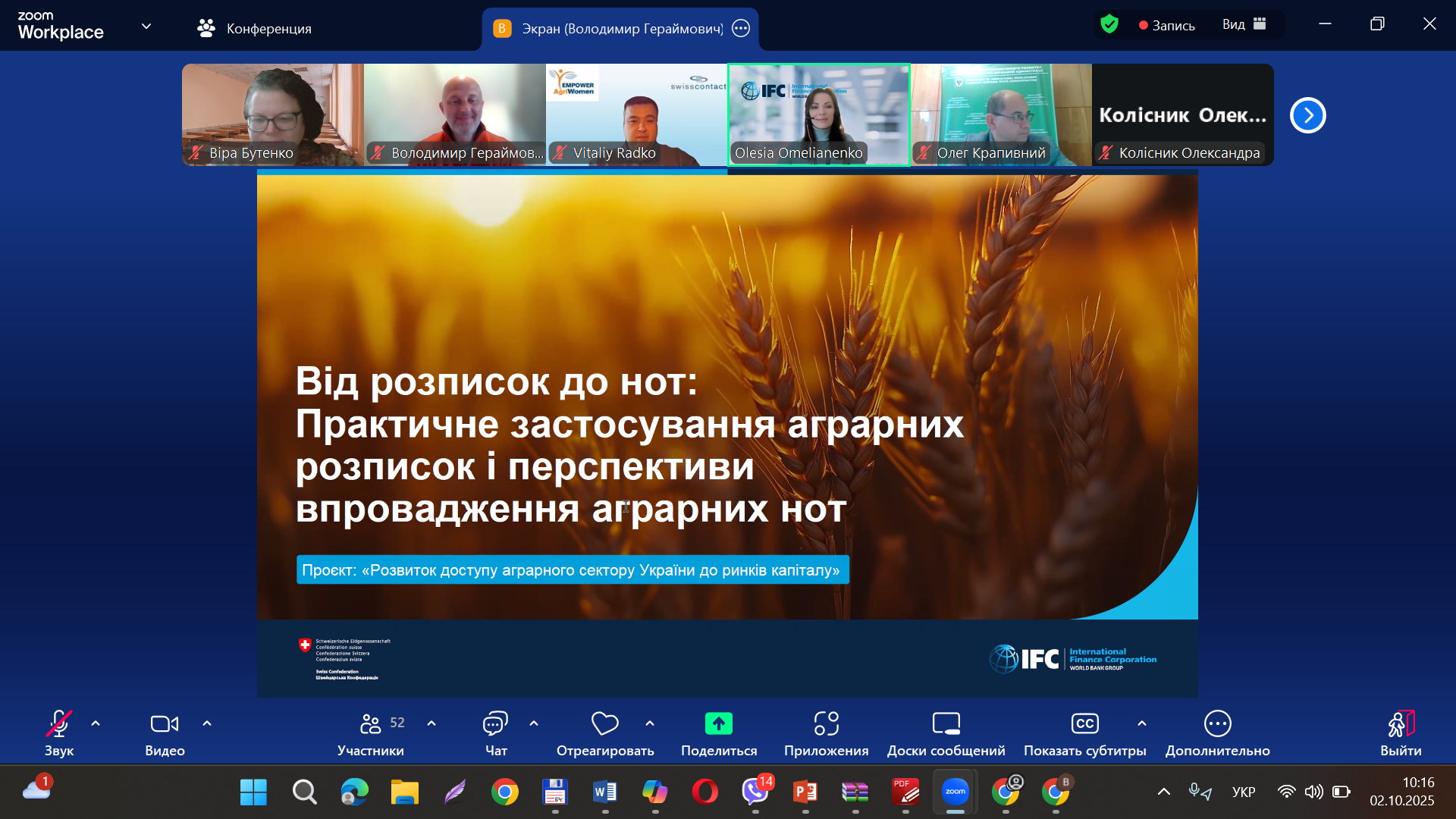
Task: Open Приложения apps panel
Action: click(826, 733)
